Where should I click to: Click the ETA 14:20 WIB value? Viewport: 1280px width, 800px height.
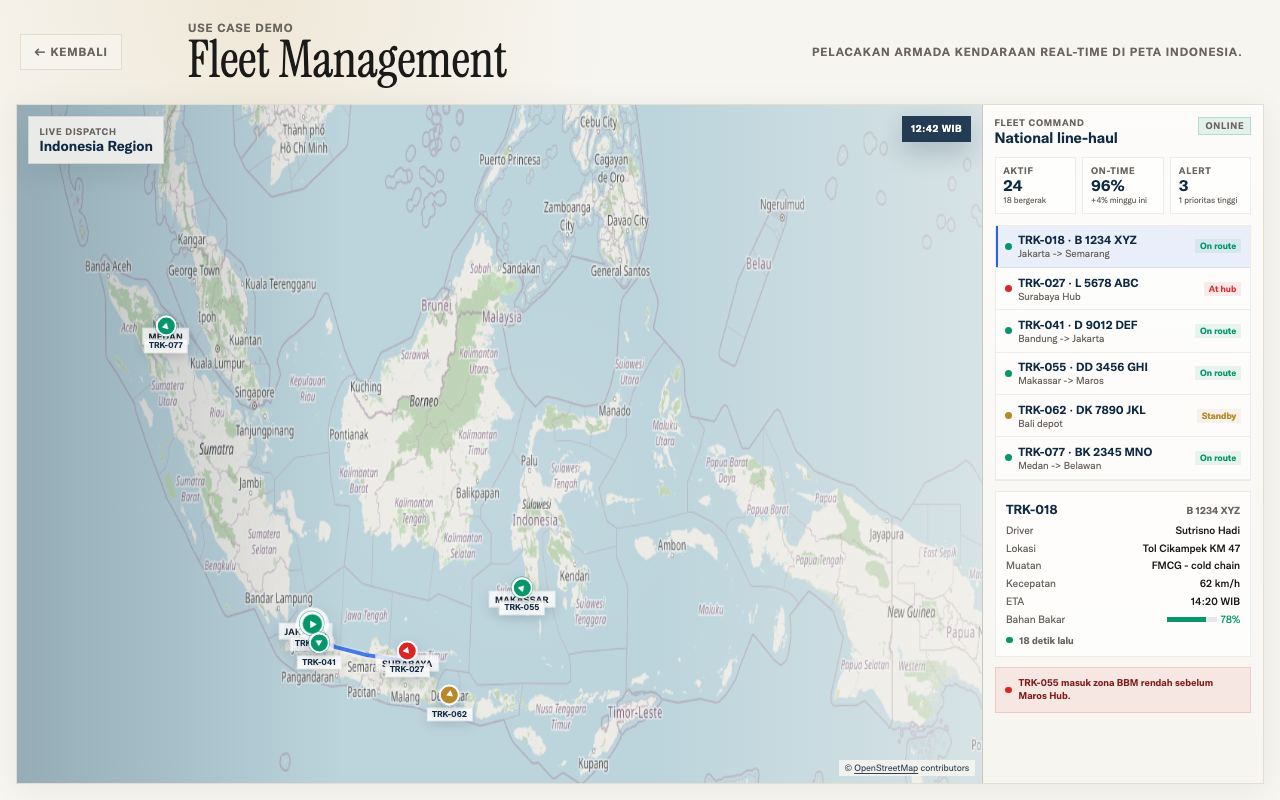(x=1215, y=602)
